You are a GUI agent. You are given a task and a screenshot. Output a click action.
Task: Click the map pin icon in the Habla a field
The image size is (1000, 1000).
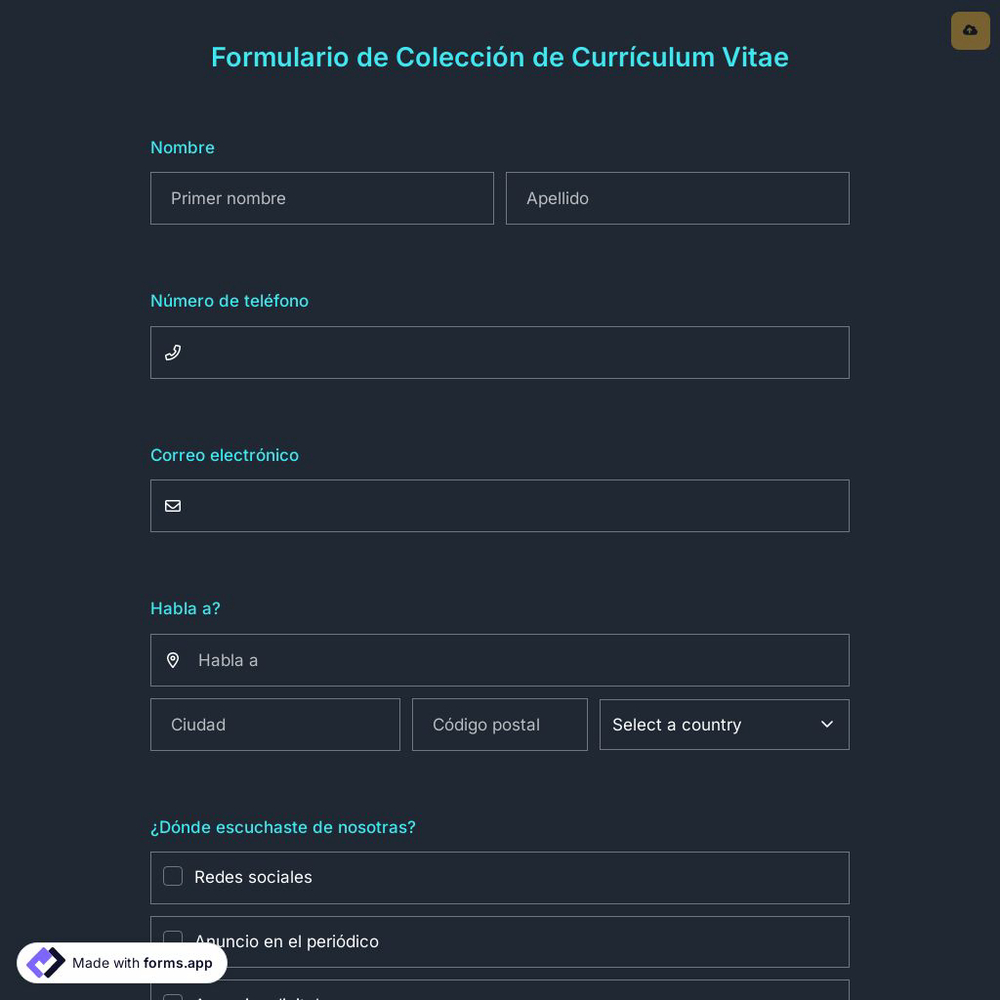(x=173, y=660)
